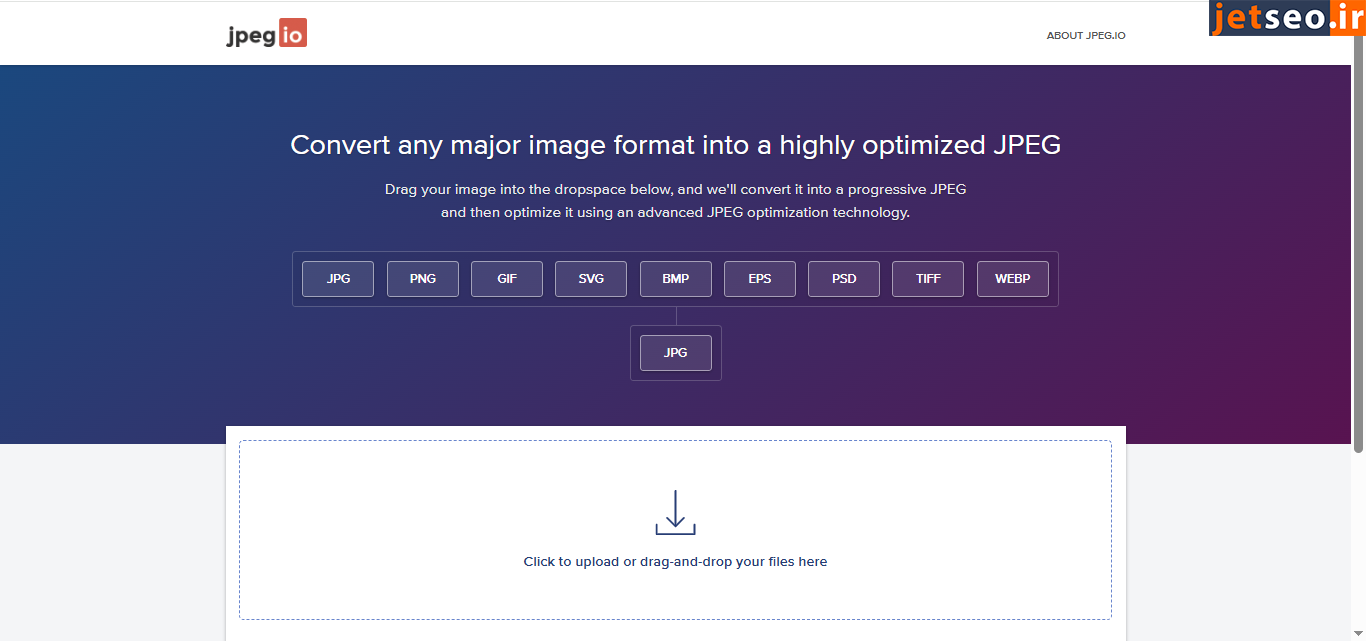Choose the EPS format button

760,279
